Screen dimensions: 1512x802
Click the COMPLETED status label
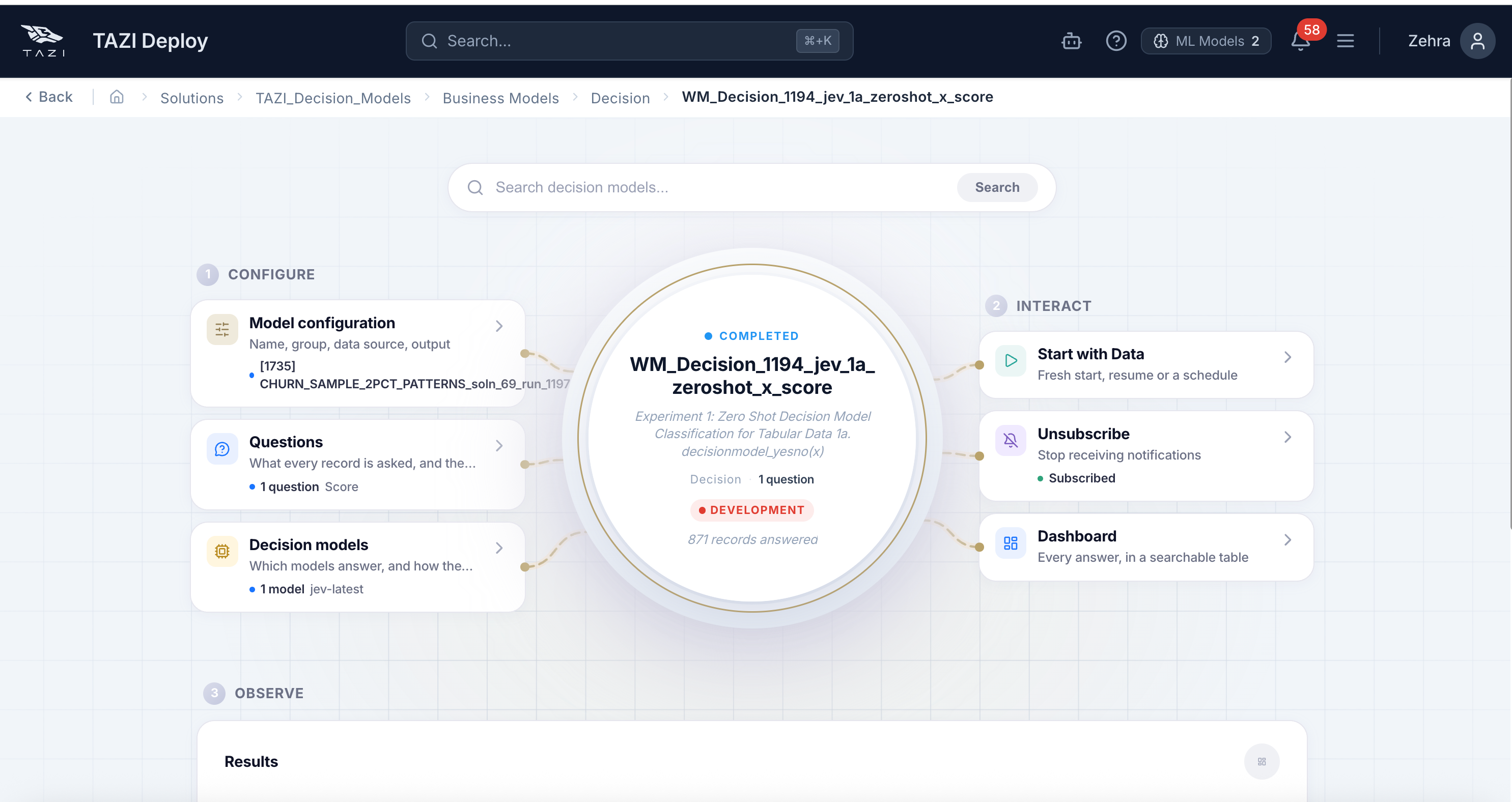coord(751,336)
